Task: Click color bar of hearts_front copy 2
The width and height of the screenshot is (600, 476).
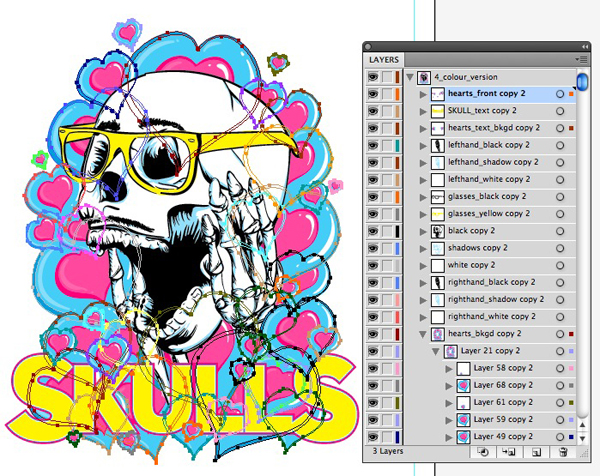Action: tap(398, 94)
